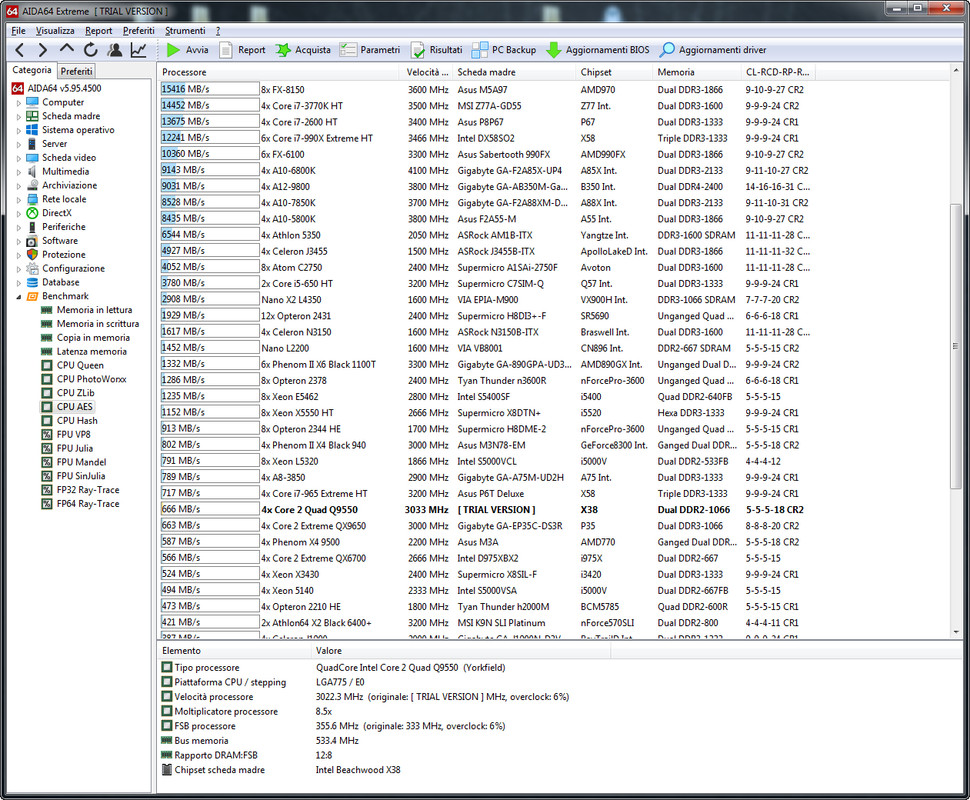The image size is (970, 800).
Task: Select Periferiche in the tree
Action: coord(64,227)
